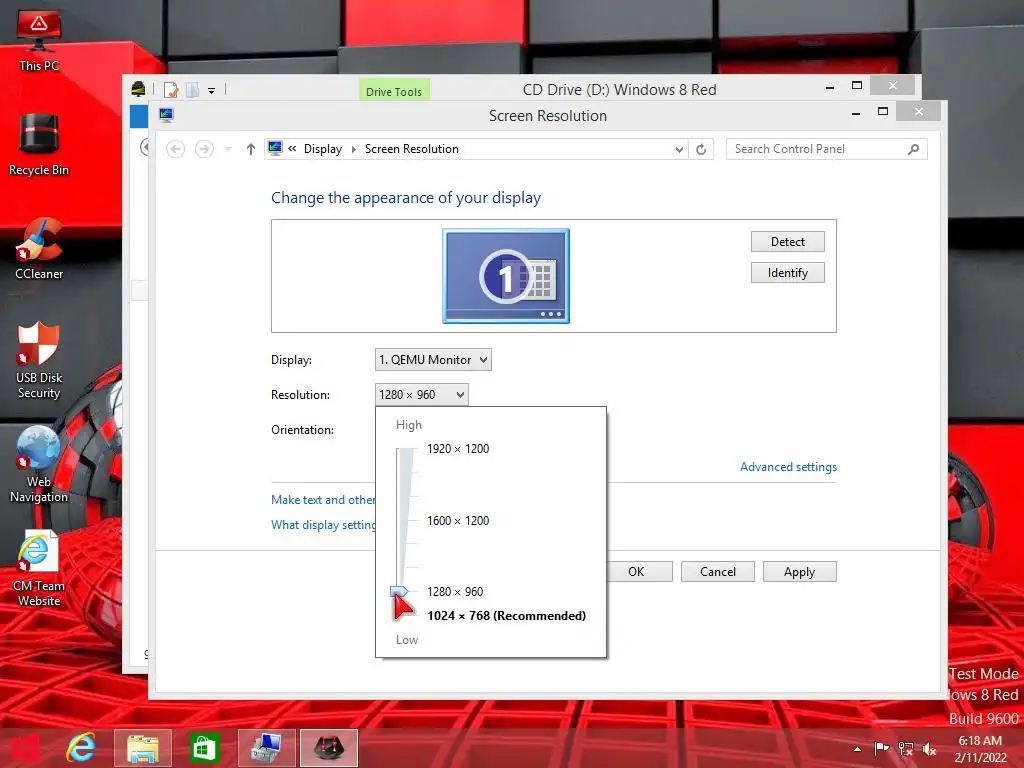The width and height of the screenshot is (1024, 768).
Task: Click the Detect button
Action: click(x=788, y=242)
